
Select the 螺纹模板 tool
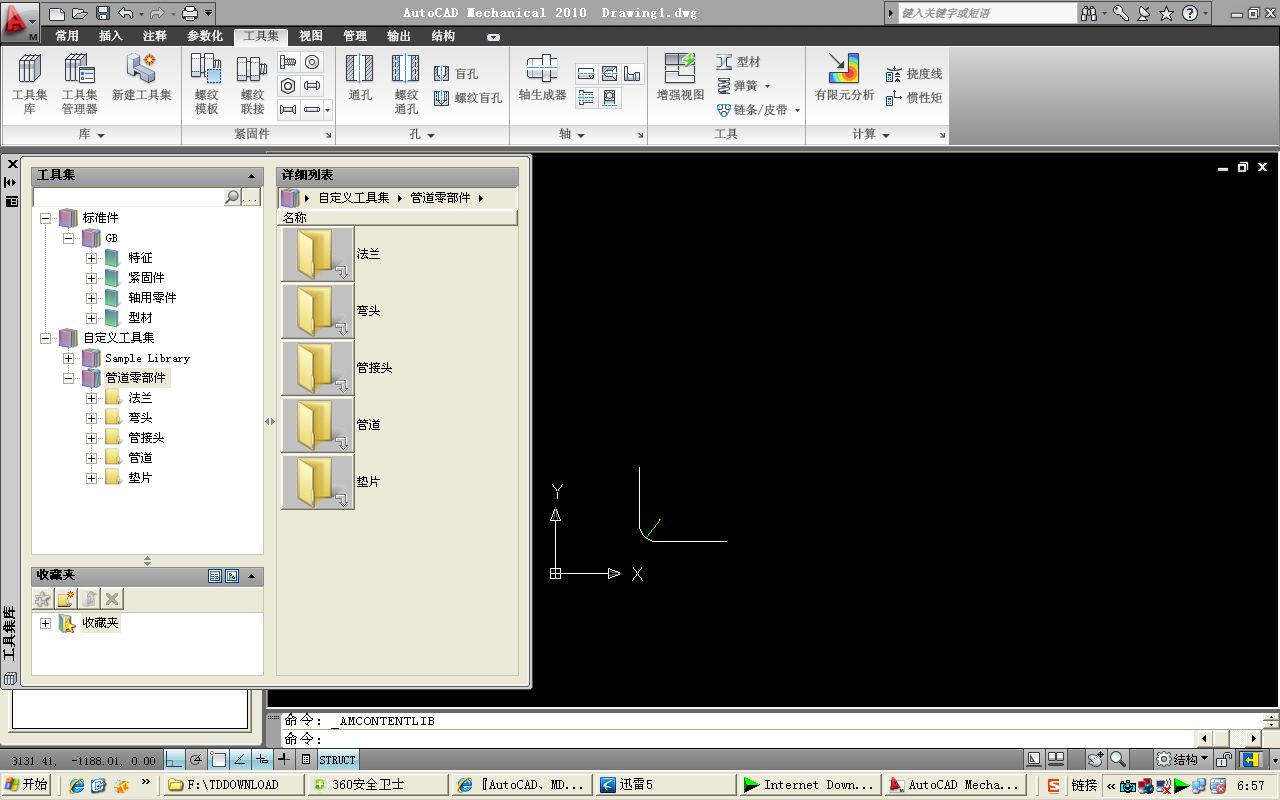[x=206, y=83]
